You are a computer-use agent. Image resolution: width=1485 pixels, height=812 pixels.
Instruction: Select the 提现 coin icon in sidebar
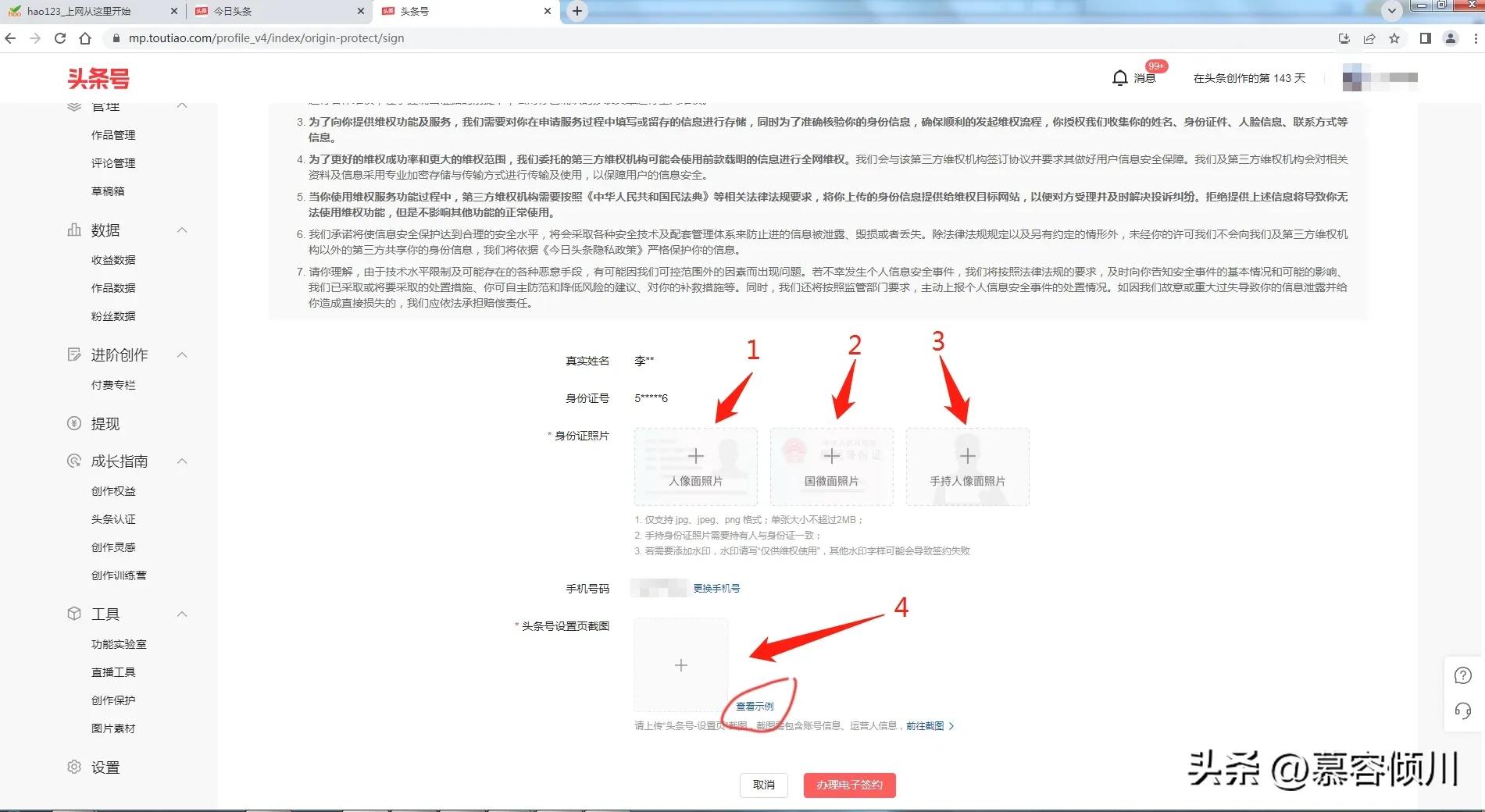tap(74, 423)
